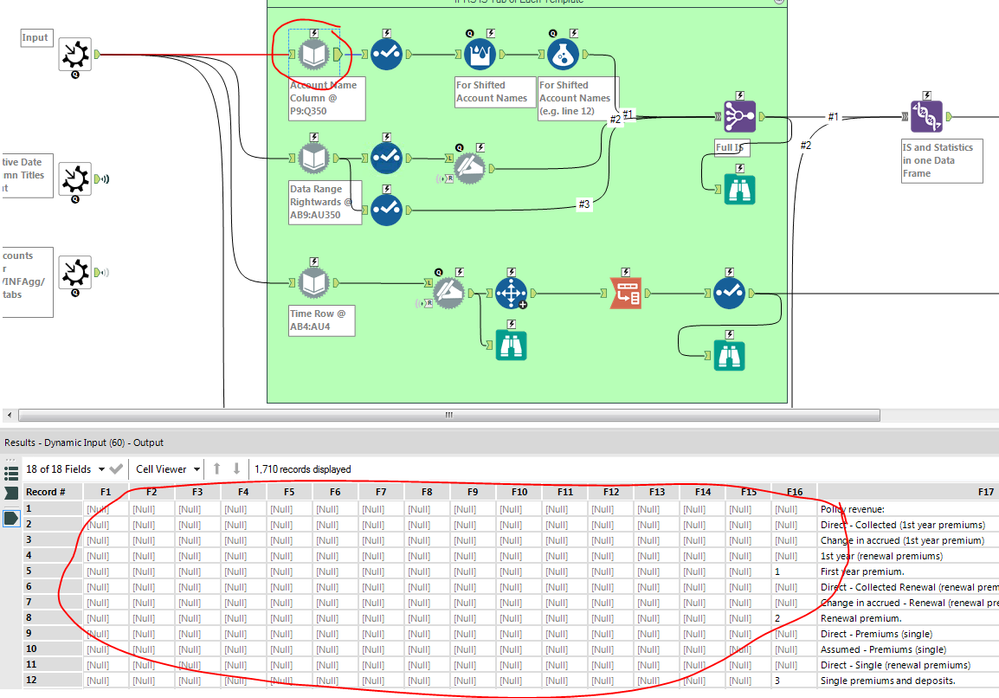The width and height of the screenshot is (999, 698).
Task: Select the Multi-Field Formula tool for Shifted Account Names
Action: point(480,54)
